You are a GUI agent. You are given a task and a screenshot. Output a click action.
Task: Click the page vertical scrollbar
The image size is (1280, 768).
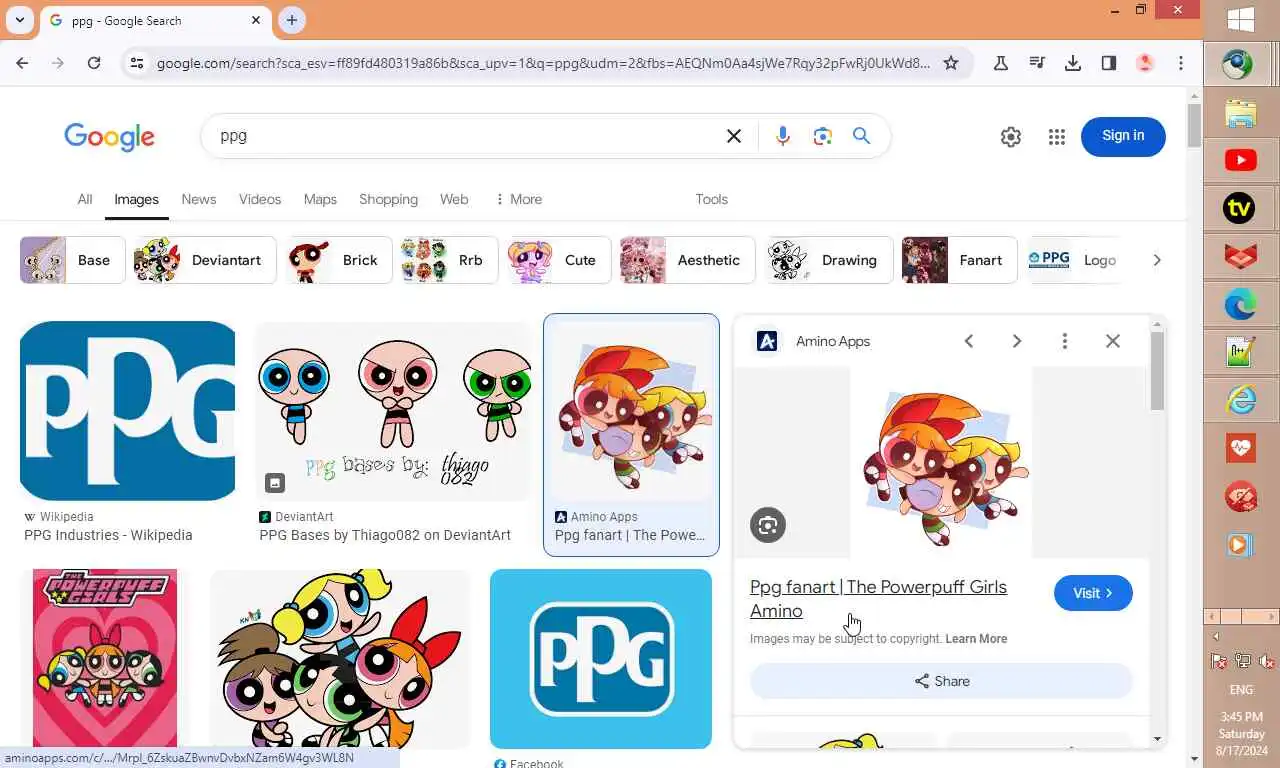1195,125
